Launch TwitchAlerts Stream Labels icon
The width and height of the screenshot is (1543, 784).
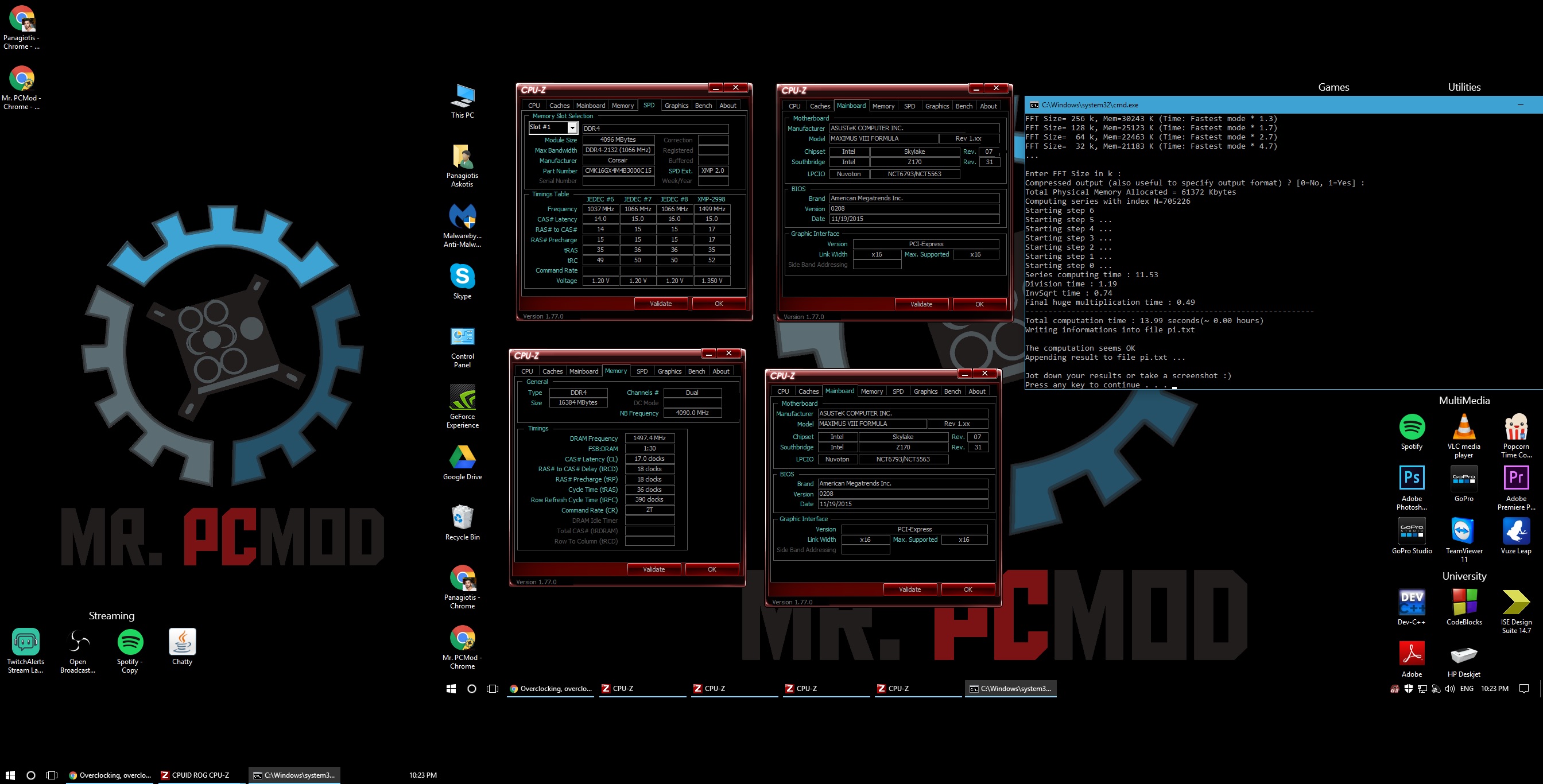pos(26,650)
